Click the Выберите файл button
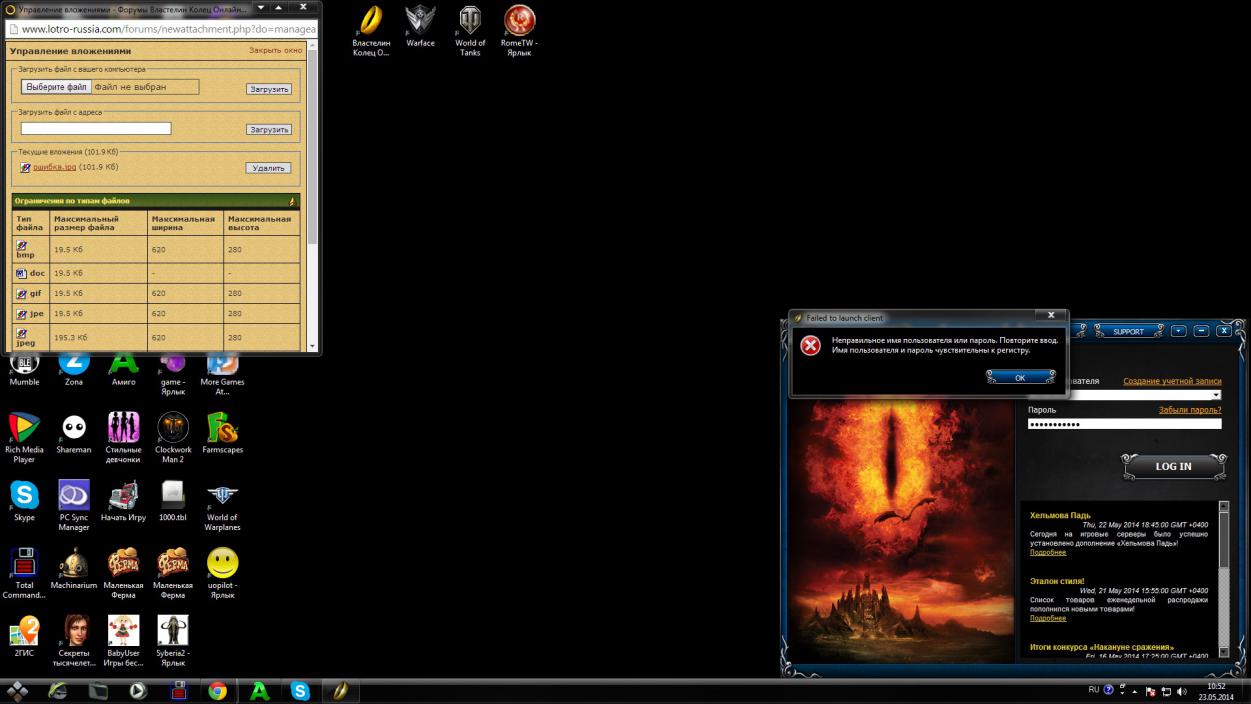This screenshot has width=1251, height=704. click(x=57, y=87)
